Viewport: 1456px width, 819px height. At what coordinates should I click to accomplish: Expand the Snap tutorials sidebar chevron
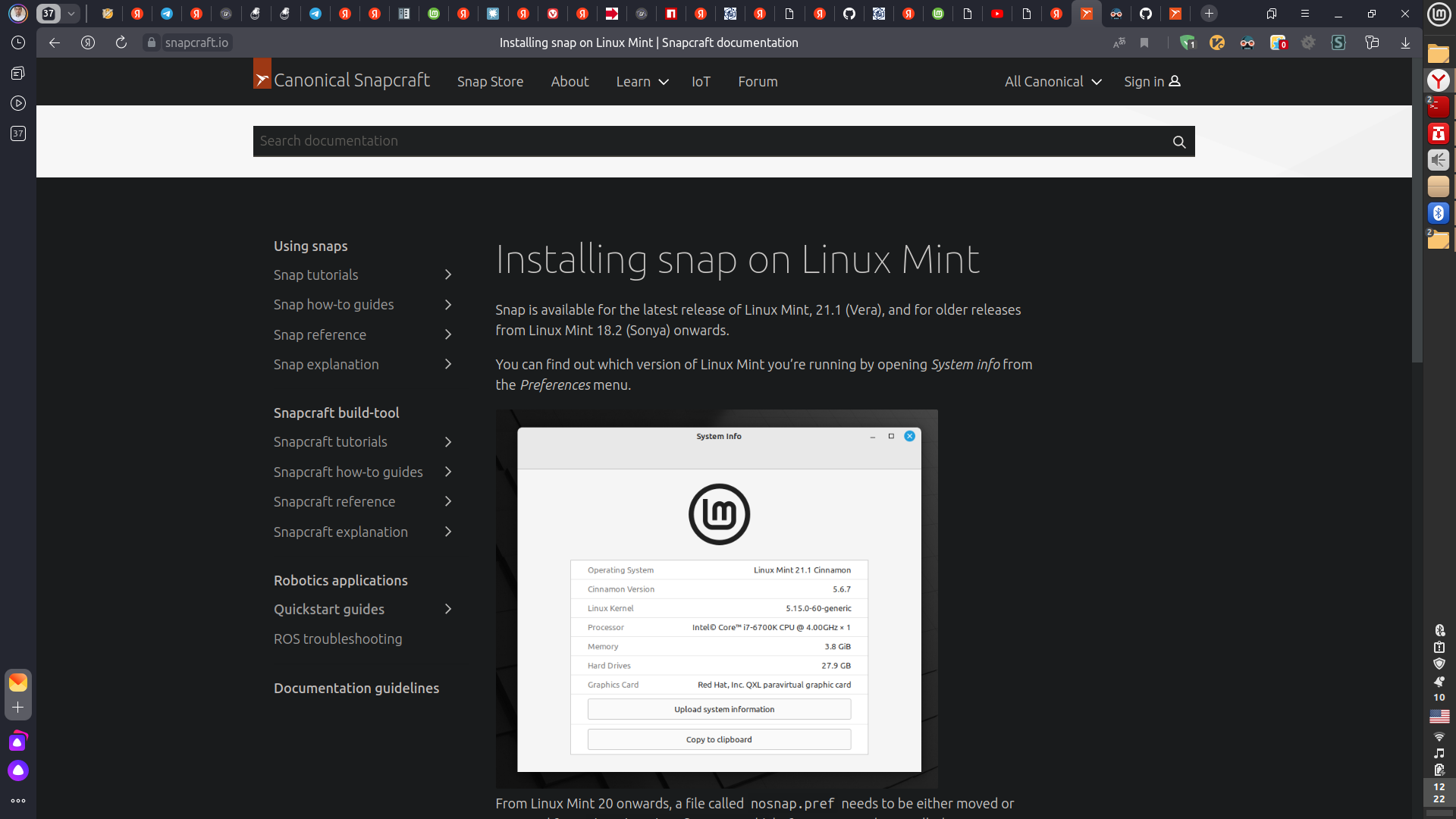coord(447,275)
